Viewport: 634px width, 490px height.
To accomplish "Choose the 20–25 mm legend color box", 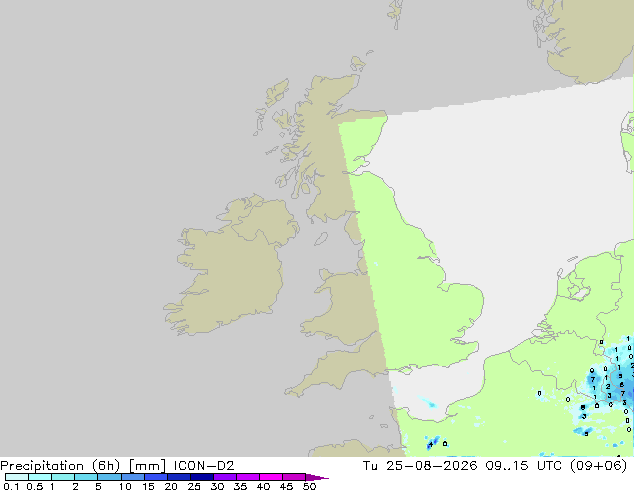I will tap(178, 477).
